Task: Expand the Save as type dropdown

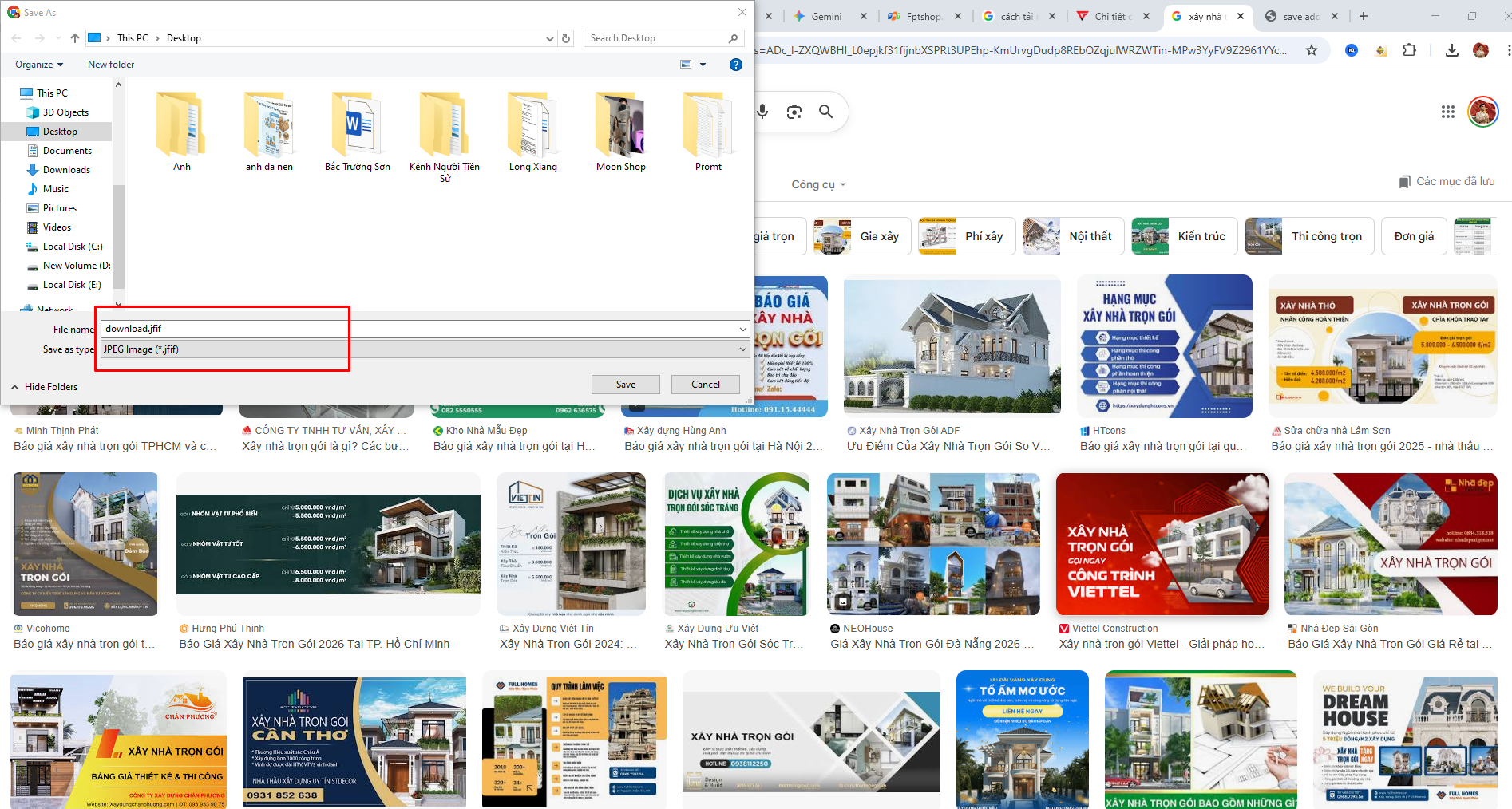Action: [742, 349]
